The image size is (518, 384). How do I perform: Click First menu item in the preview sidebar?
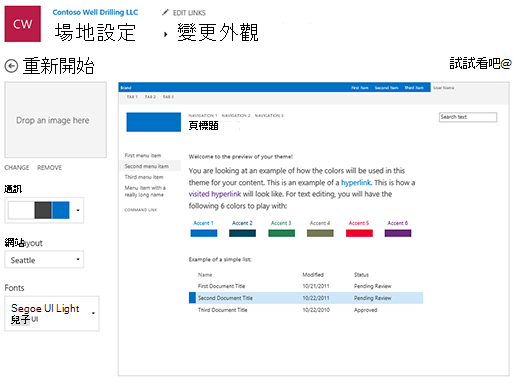pyautogui.click(x=143, y=155)
